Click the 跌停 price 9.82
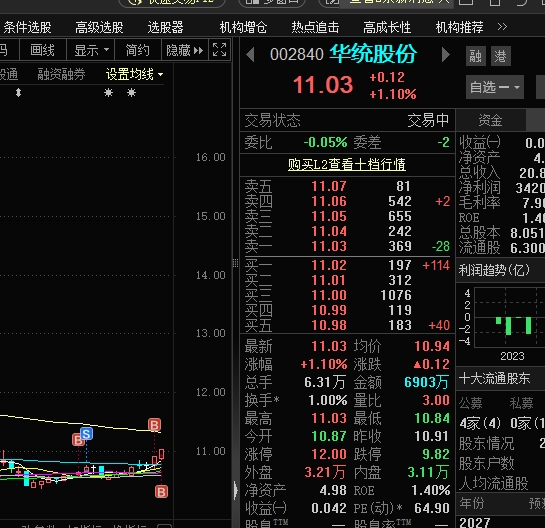Image resolution: width=545 pixels, height=528 pixels. [x=436, y=454]
